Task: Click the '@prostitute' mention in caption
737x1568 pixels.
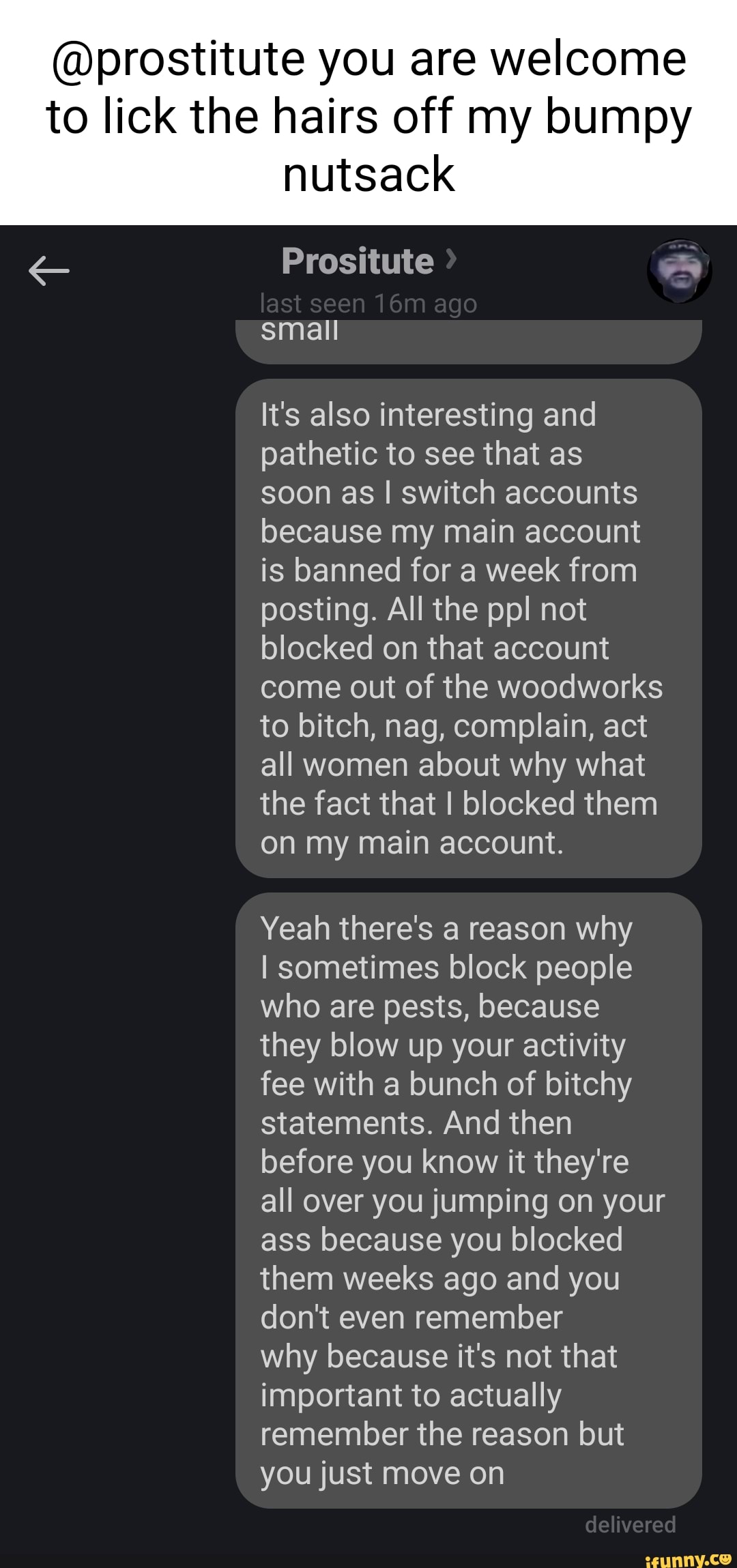Action: pyautogui.click(x=178, y=59)
